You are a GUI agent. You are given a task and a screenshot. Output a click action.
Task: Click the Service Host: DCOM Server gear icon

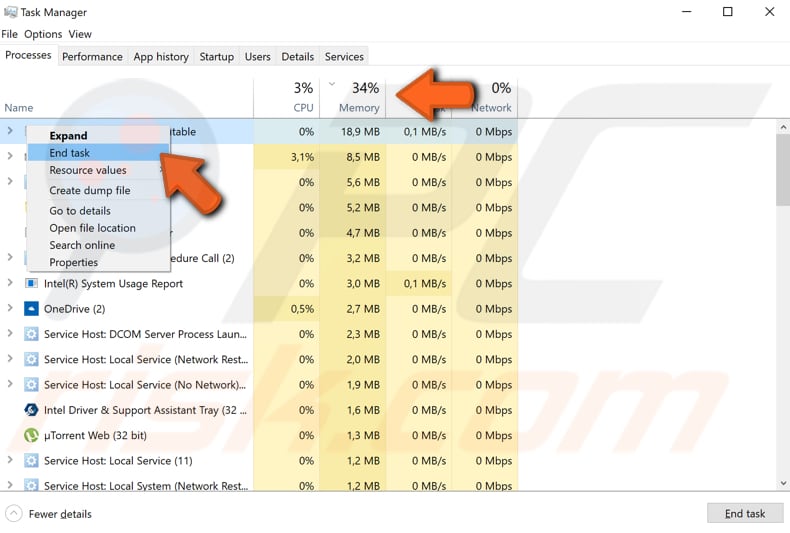tap(31, 334)
